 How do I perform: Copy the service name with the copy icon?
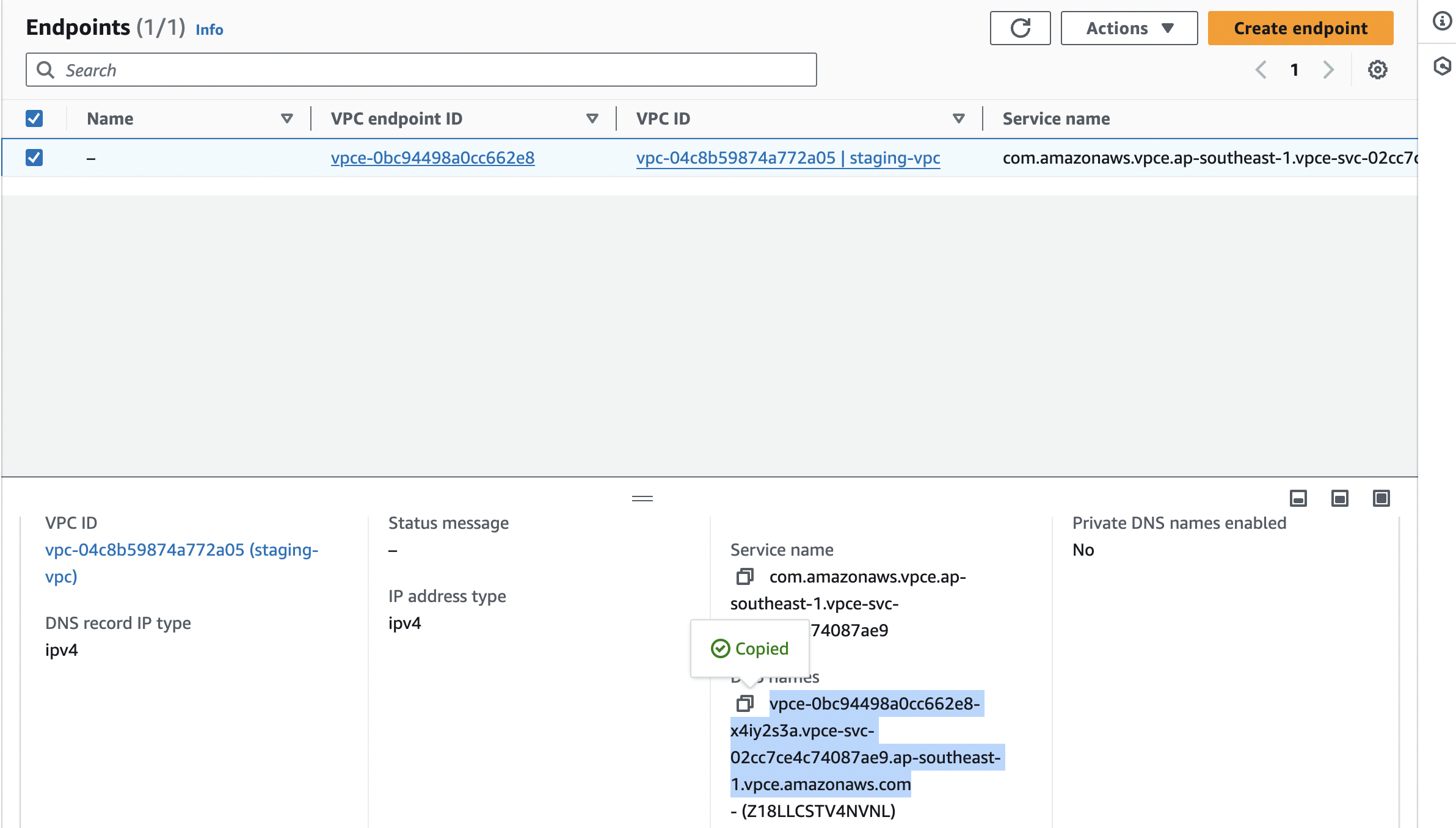[x=744, y=576]
